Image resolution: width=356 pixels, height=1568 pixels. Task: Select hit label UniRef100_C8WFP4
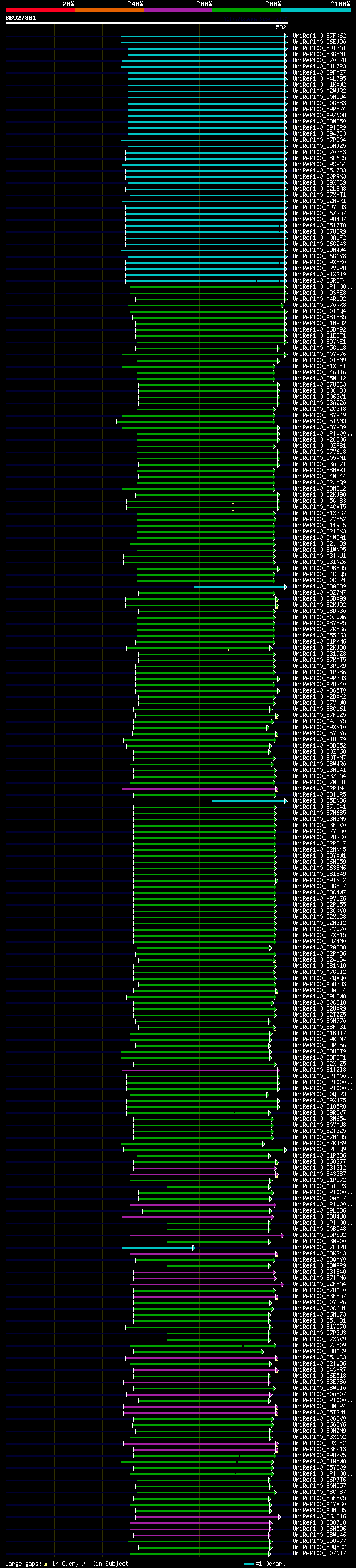(x=319, y=1406)
